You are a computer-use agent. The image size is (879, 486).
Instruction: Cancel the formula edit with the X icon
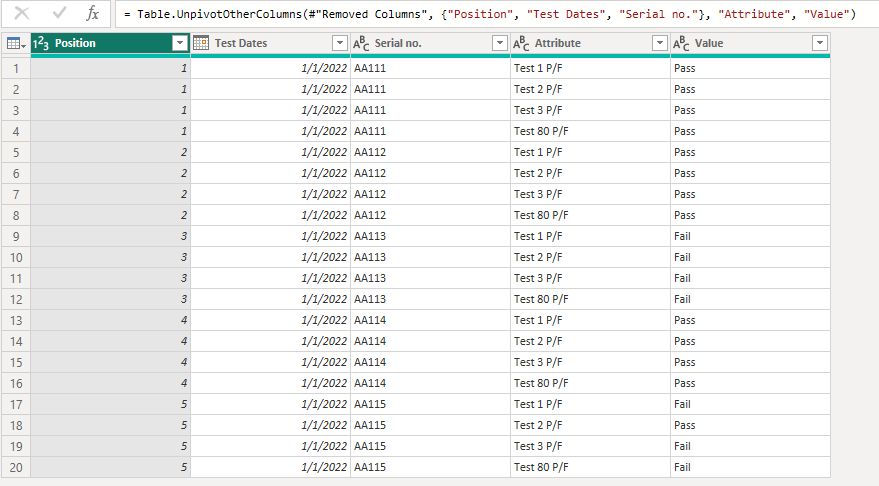point(21,13)
